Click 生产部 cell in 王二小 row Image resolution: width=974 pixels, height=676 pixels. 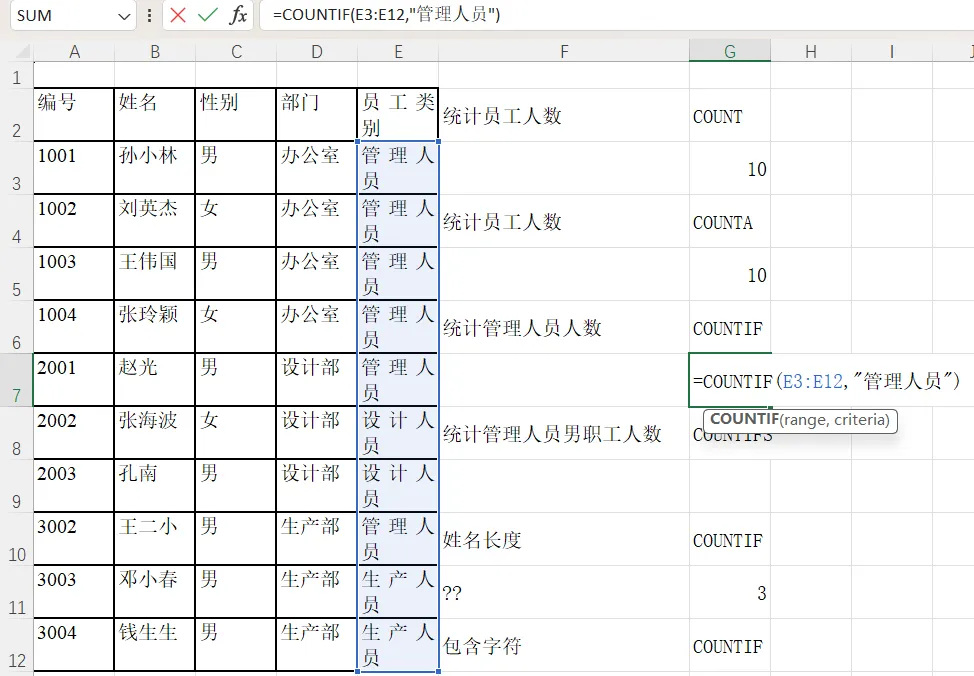(317, 539)
